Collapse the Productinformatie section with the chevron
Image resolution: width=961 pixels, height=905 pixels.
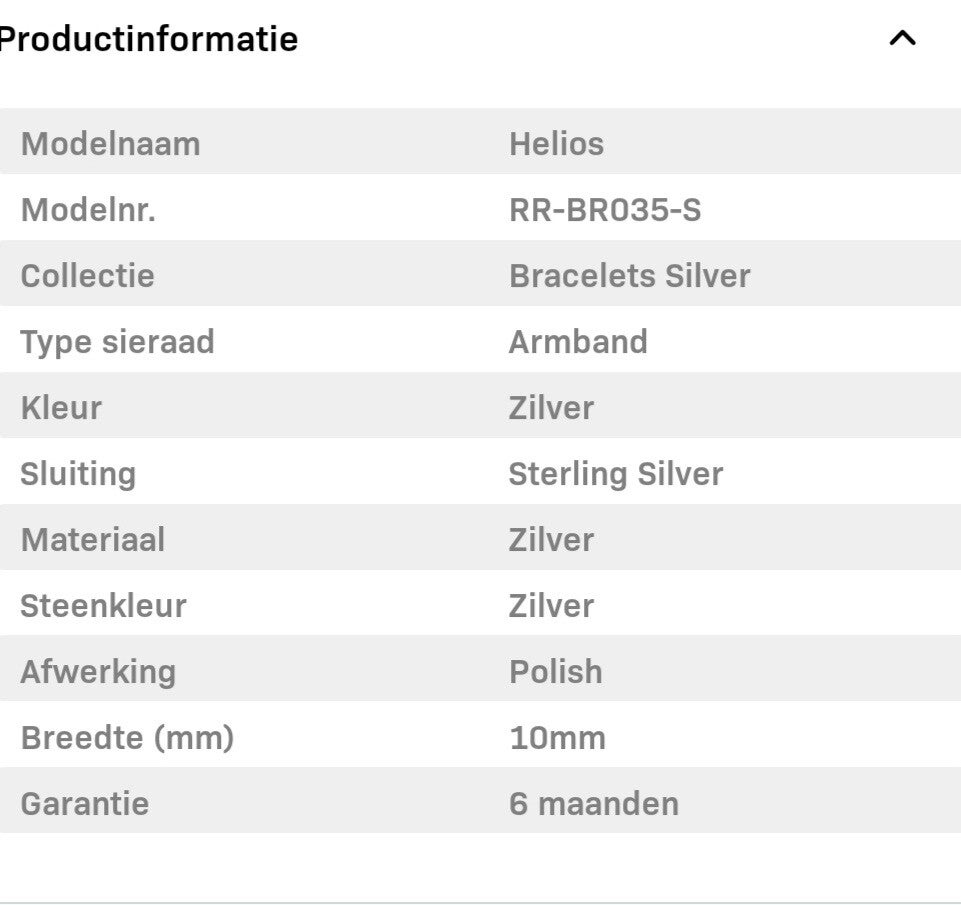902,39
